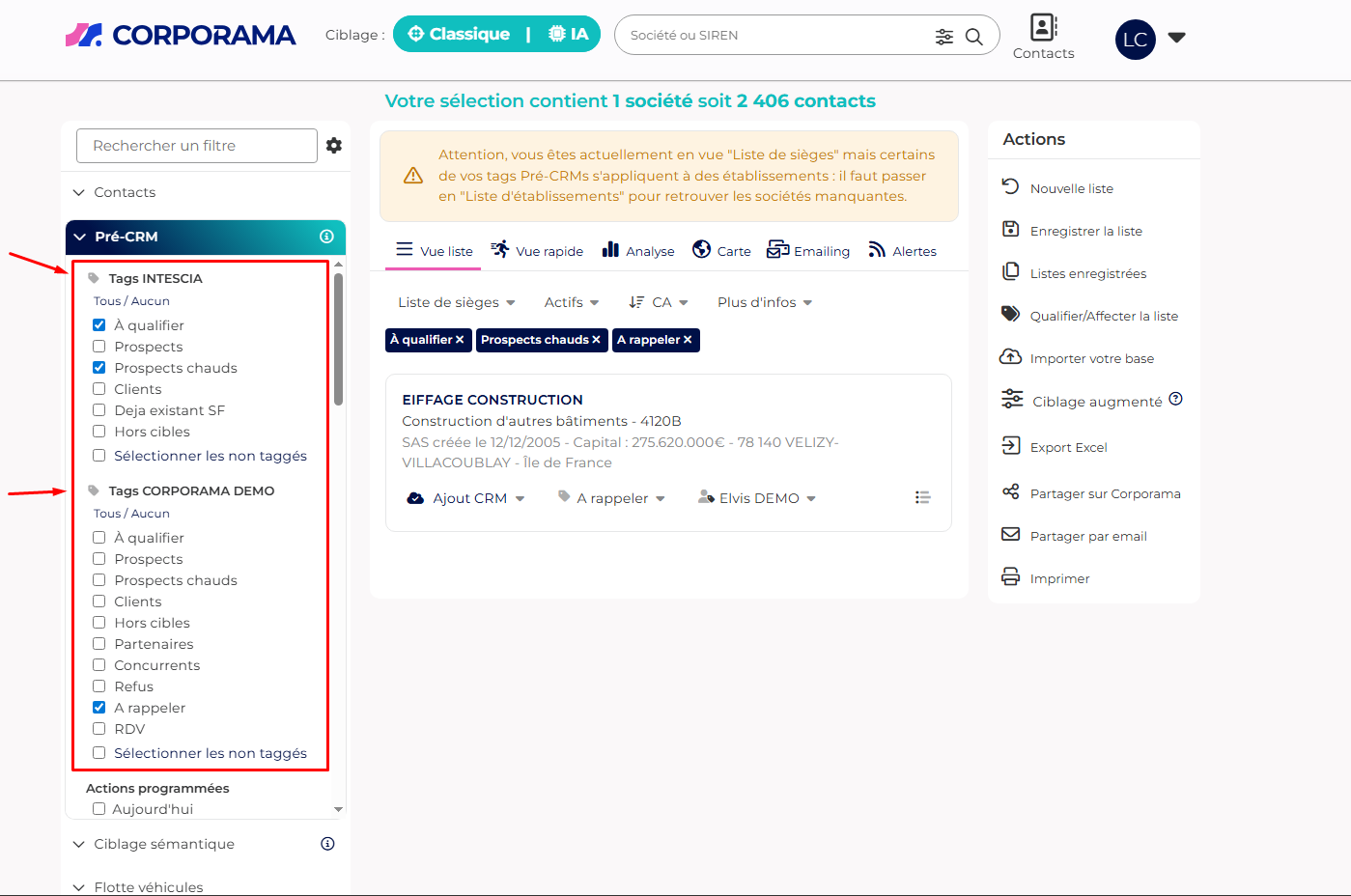The image size is (1351, 896).
Task: Expand the Plus d'infos dropdown
Action: coord(764,302)
